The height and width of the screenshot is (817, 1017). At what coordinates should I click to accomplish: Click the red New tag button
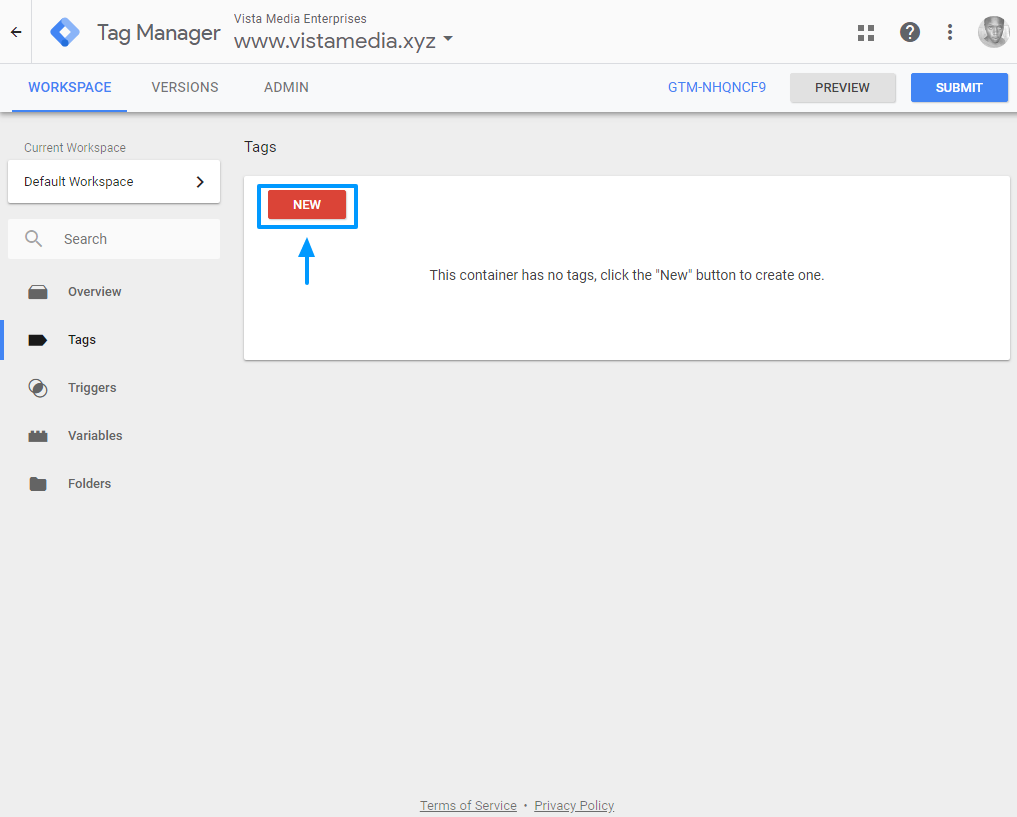click(307, 205)
